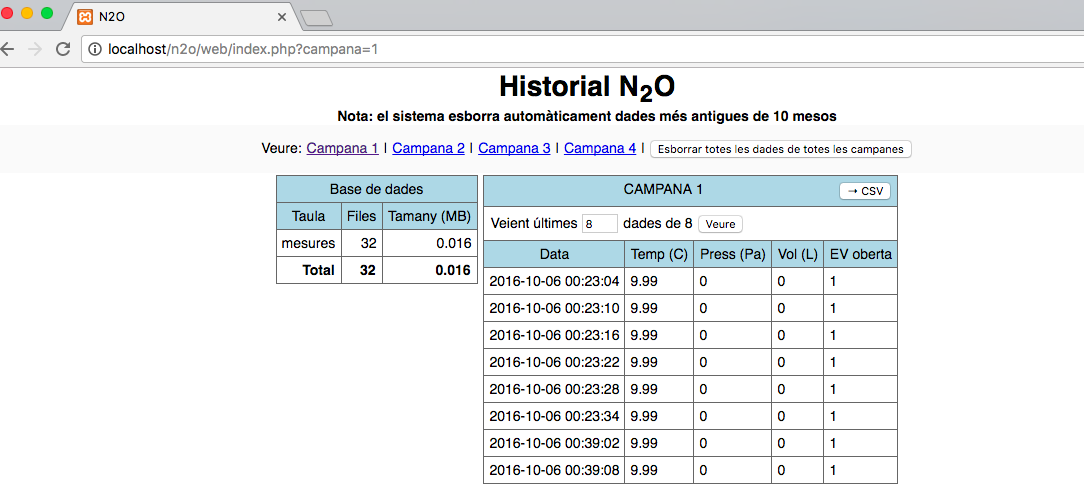Click the Base de dades header
Viewport: 1084px width, 503px height.
377,189
